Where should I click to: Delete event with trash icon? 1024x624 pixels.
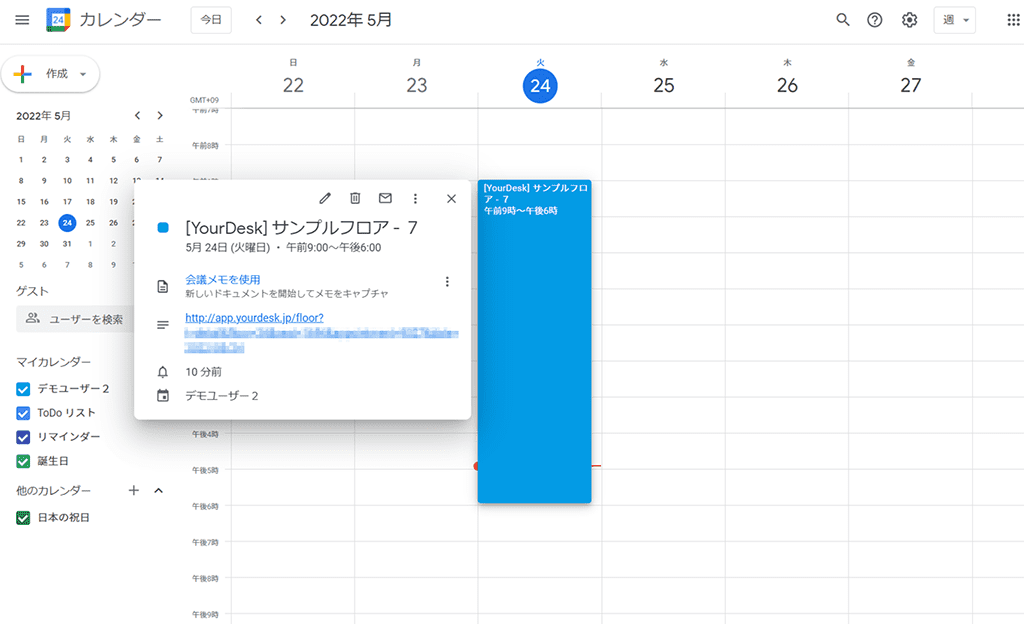point(355,198)
